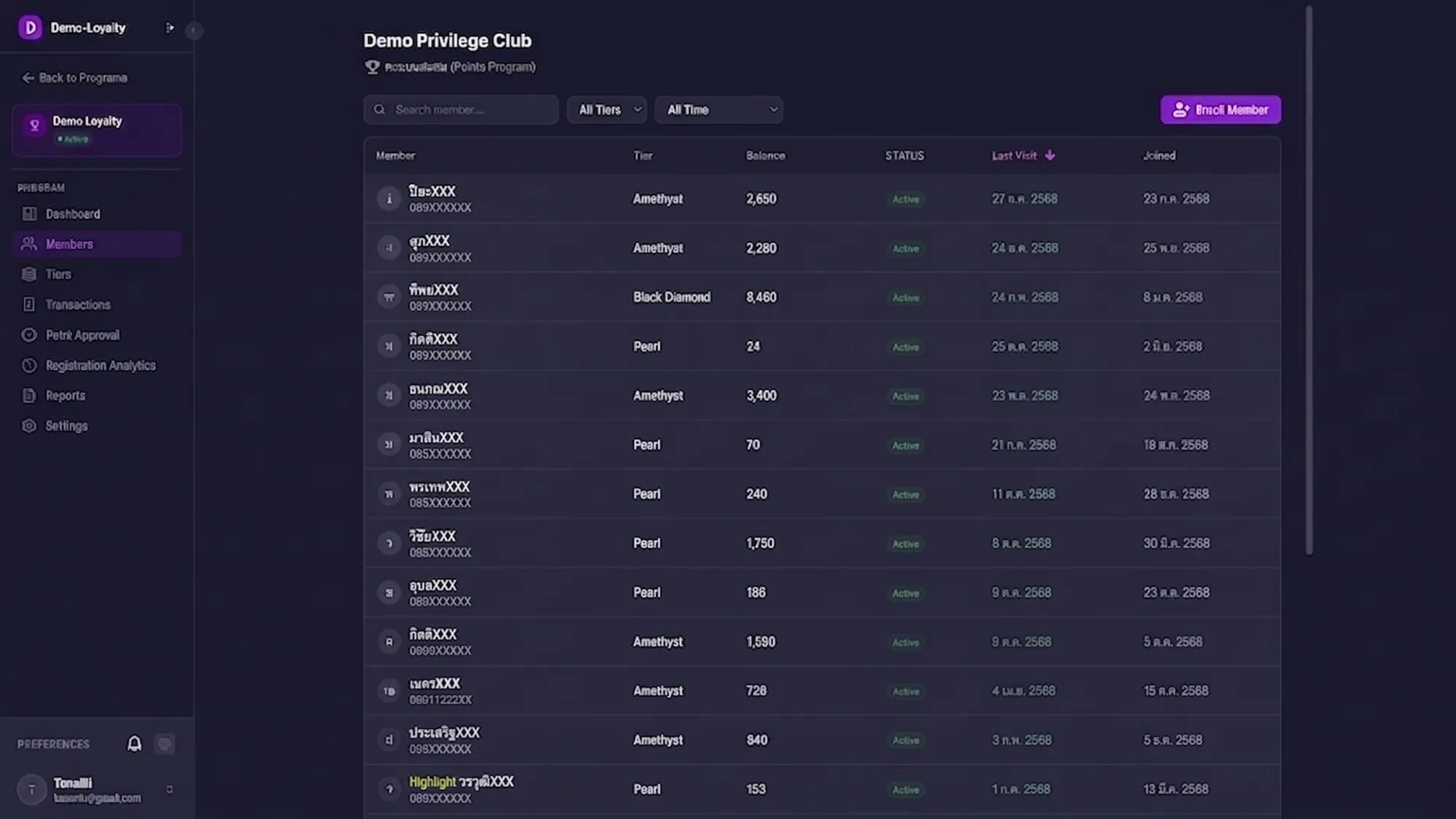1456x819 pixels.
Task: Open Registration Analytics clock icon
Action: coord(29,365)
